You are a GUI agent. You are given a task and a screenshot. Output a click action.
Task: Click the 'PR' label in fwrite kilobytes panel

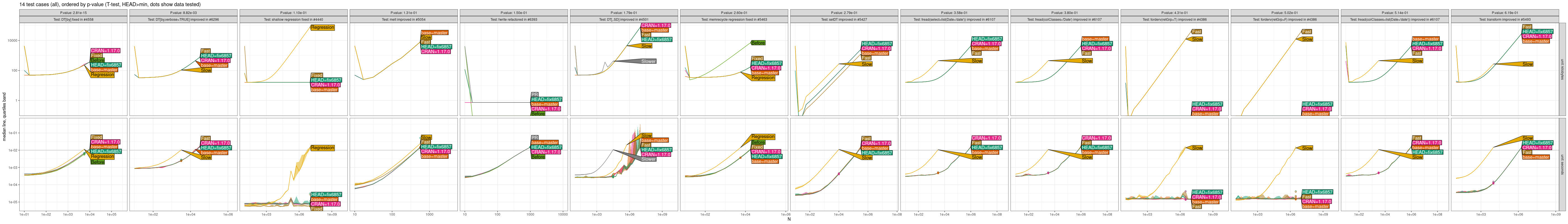(x=535, y=94)
